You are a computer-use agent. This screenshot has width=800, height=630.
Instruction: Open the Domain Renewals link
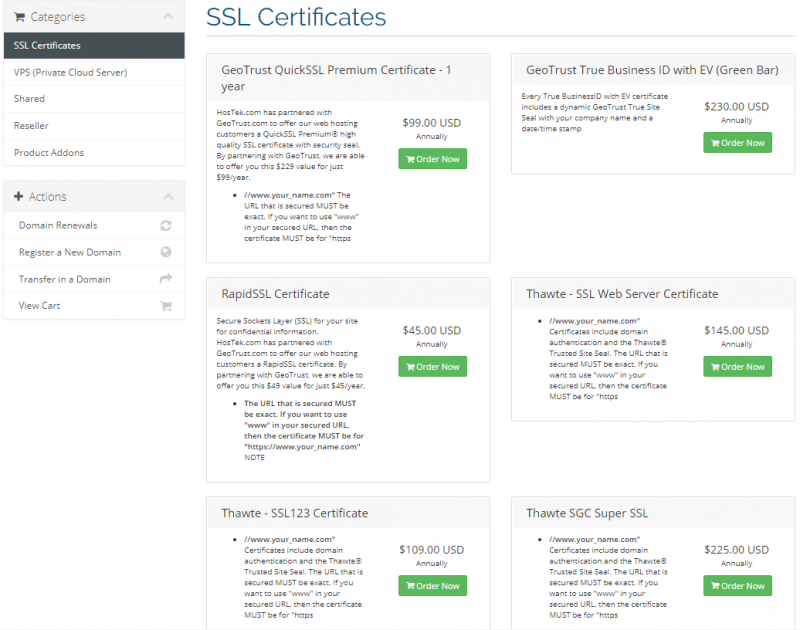[x=56, y=226]
